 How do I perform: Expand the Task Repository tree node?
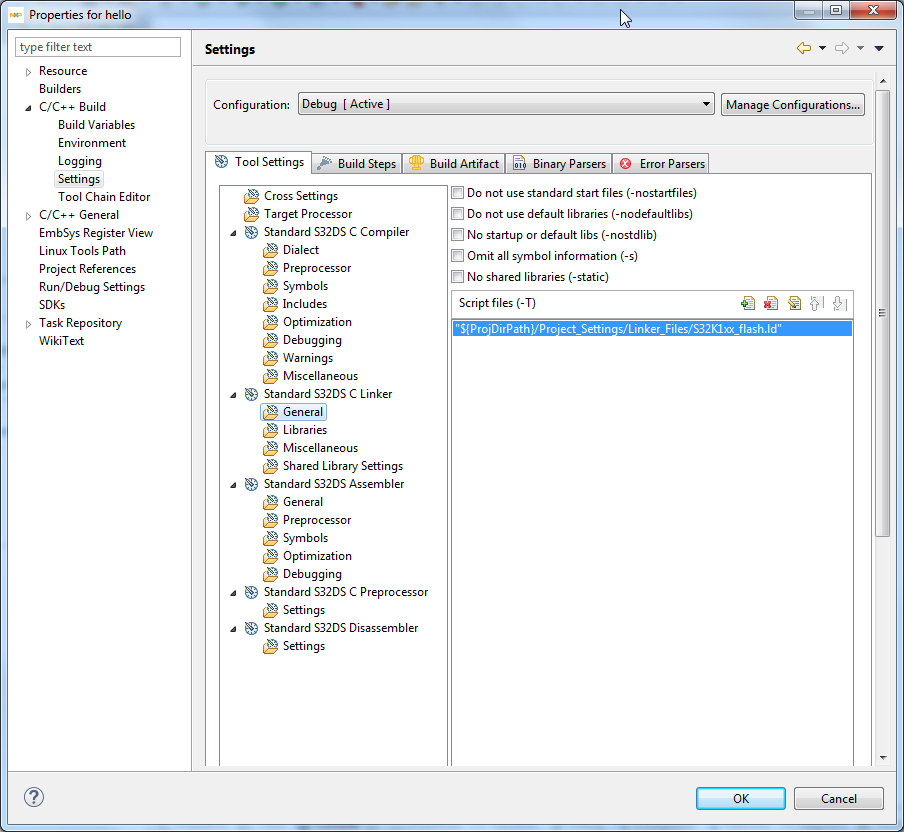tap(28, 324)
